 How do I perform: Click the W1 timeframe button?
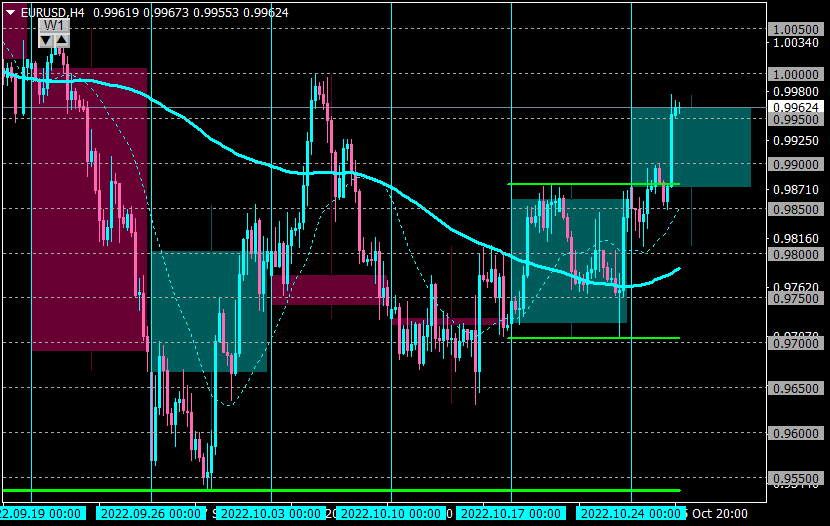[x=54, y=25]
